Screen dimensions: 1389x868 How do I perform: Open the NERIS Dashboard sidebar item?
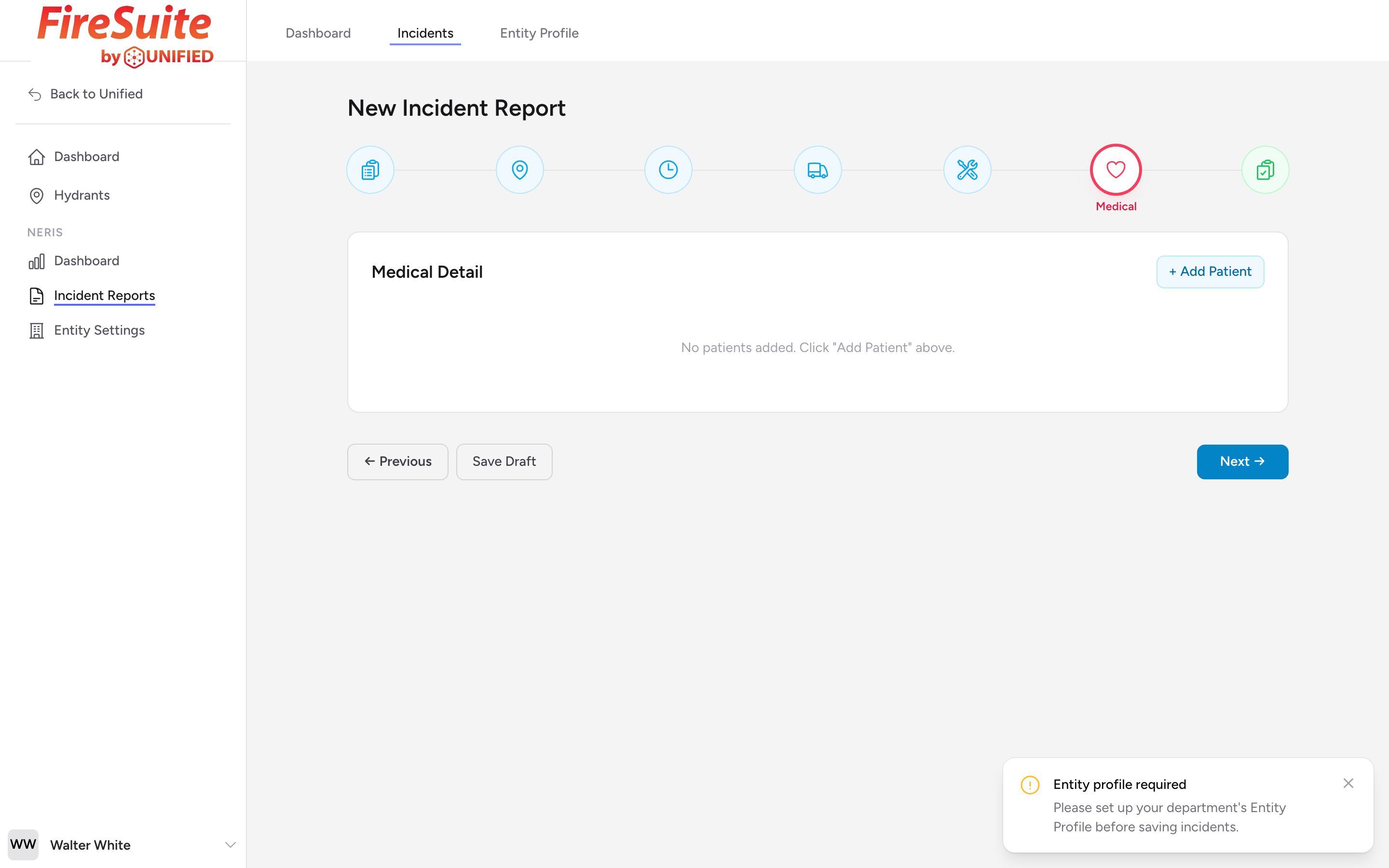click(x=87, y=260)
